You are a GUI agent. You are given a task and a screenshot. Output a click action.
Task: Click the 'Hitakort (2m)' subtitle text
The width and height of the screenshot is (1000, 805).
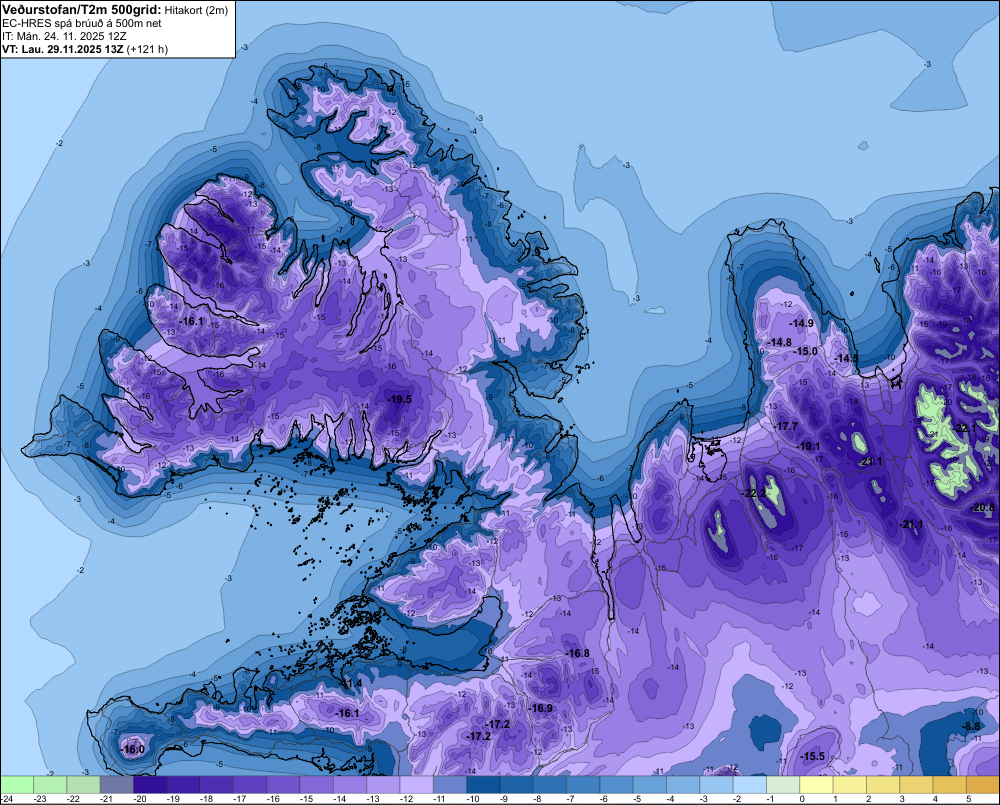click(x=196, y=10)
